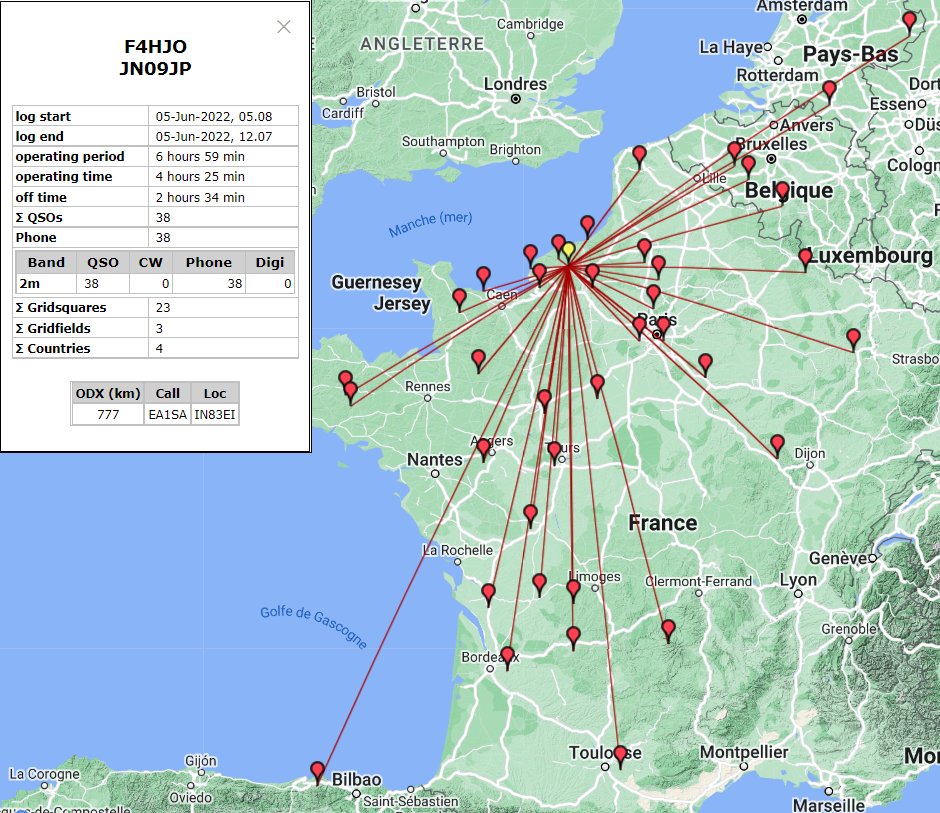Pick the red marker beside Limoges label
The height and width of the screenshot is (813, 940).
click(x=573, y=591)
